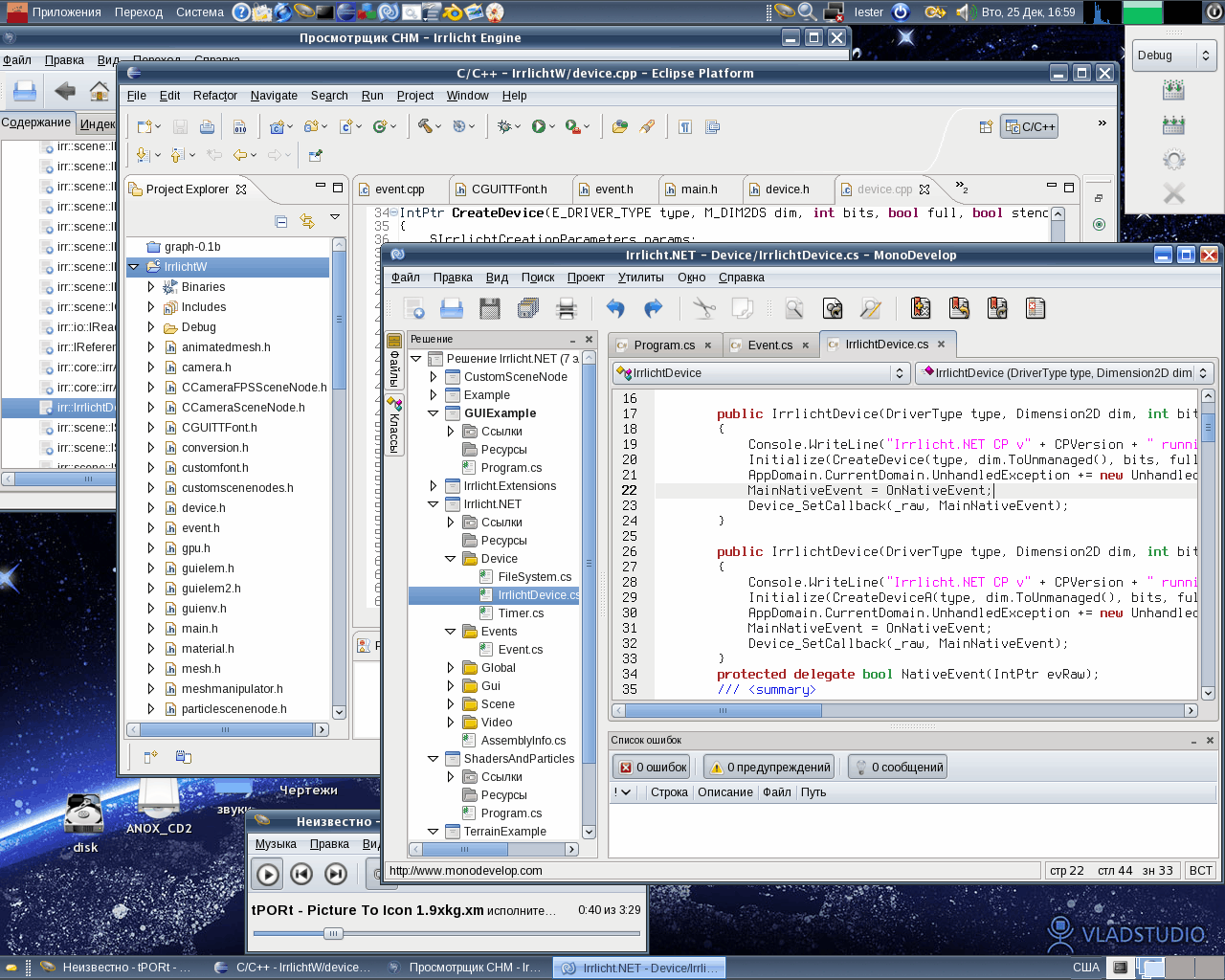Open the Debug configuration dropdown

1175,56
